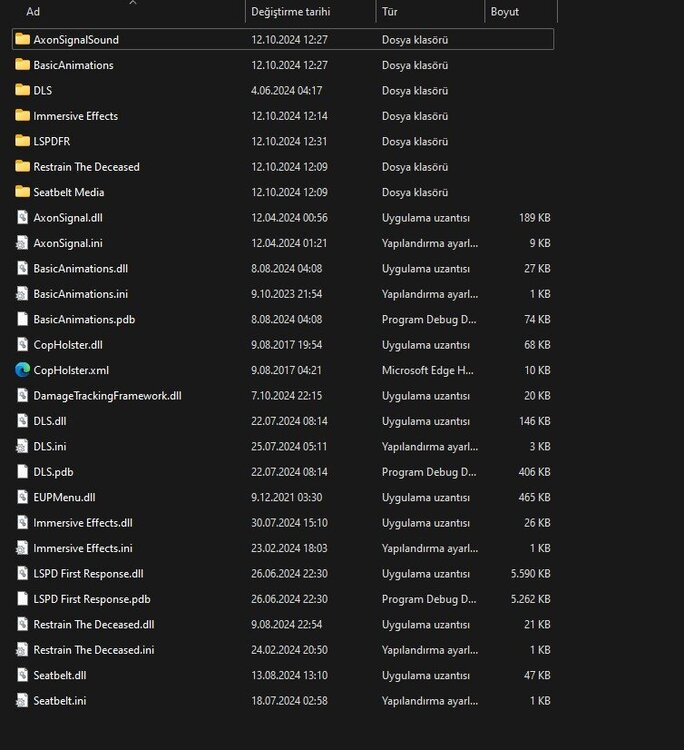
Task: Select the Immersive Effects folder name
Action: (76, 116)
